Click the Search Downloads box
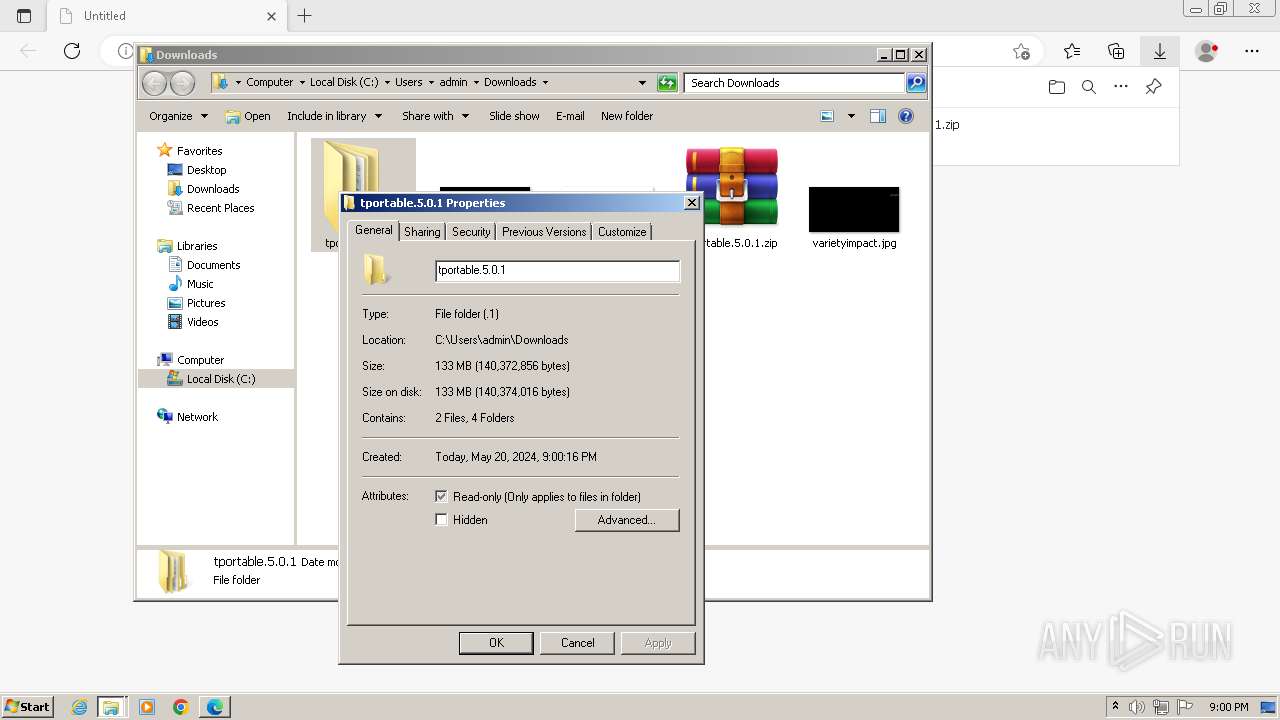Screen dimensions: 1280x720 796,83
